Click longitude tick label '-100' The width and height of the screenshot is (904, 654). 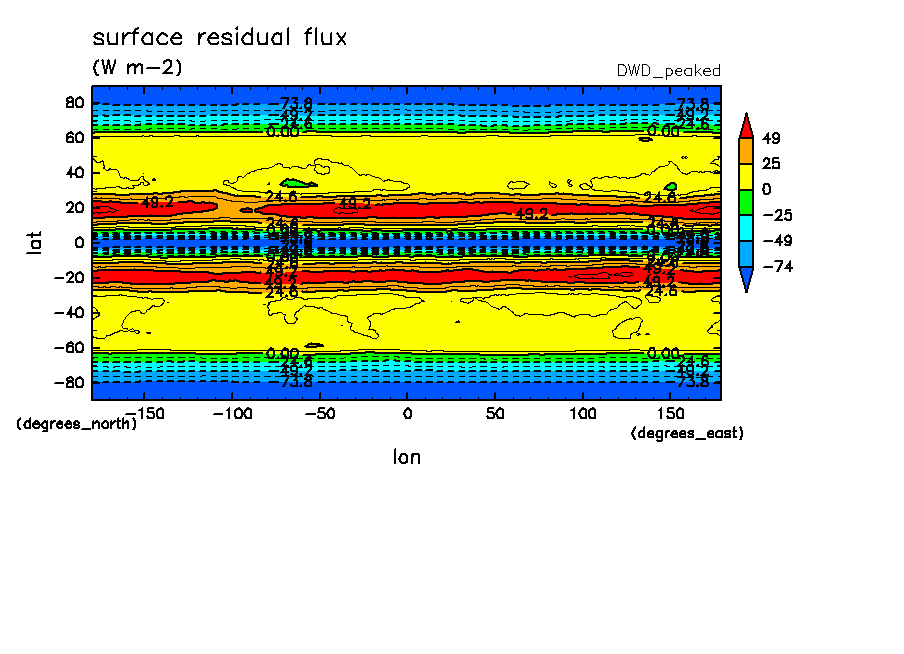coord(232,414)
